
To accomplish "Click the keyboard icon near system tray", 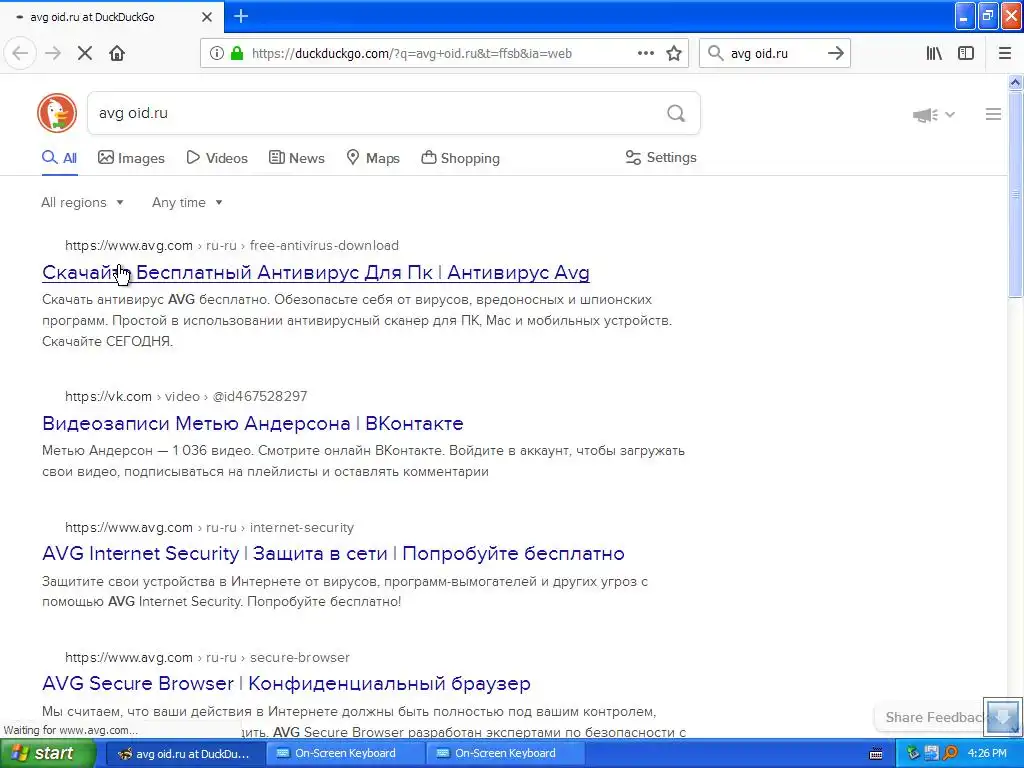I will tap(876, 754).
